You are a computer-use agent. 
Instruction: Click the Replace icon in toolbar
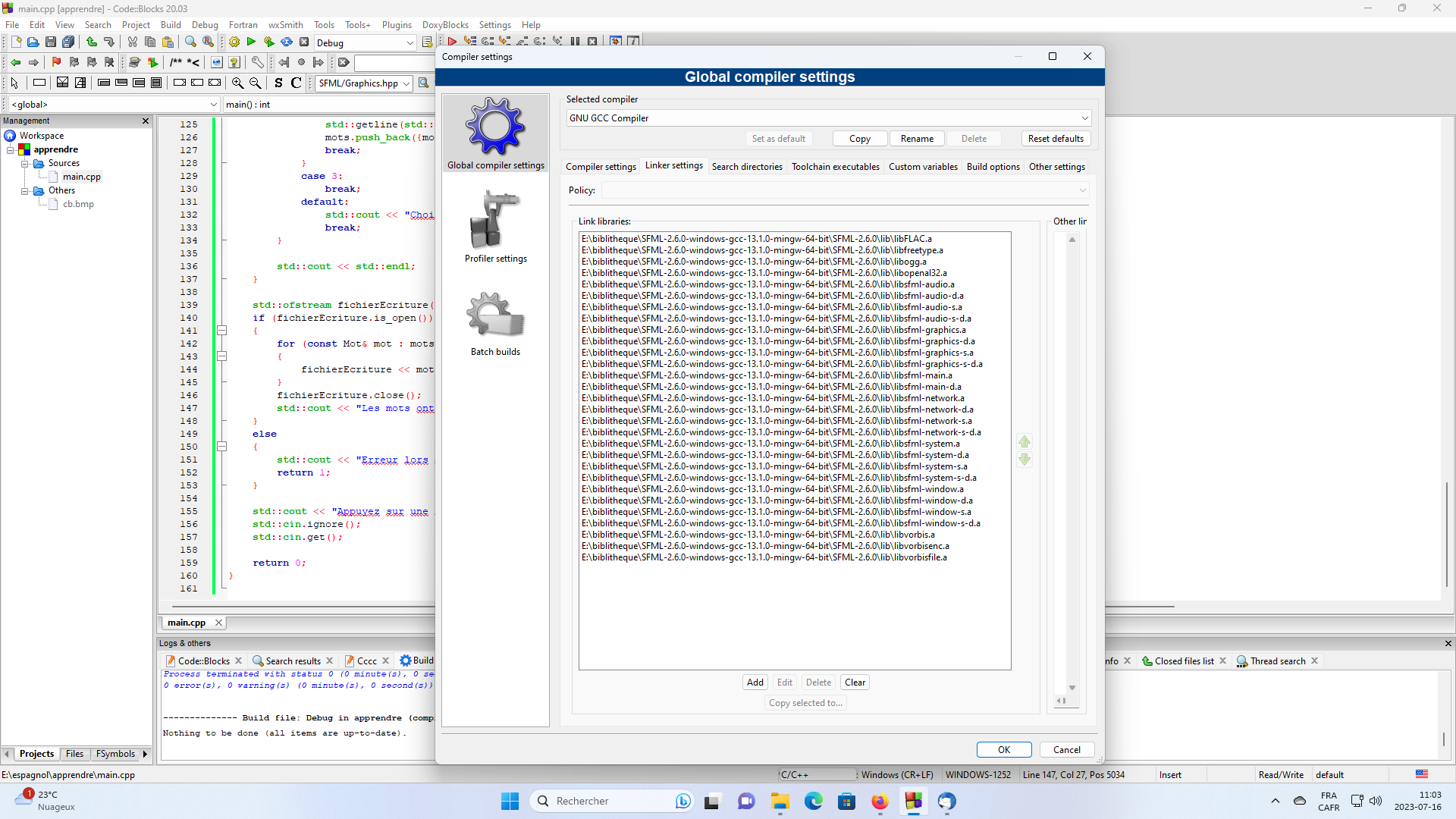tap(209, 42)
